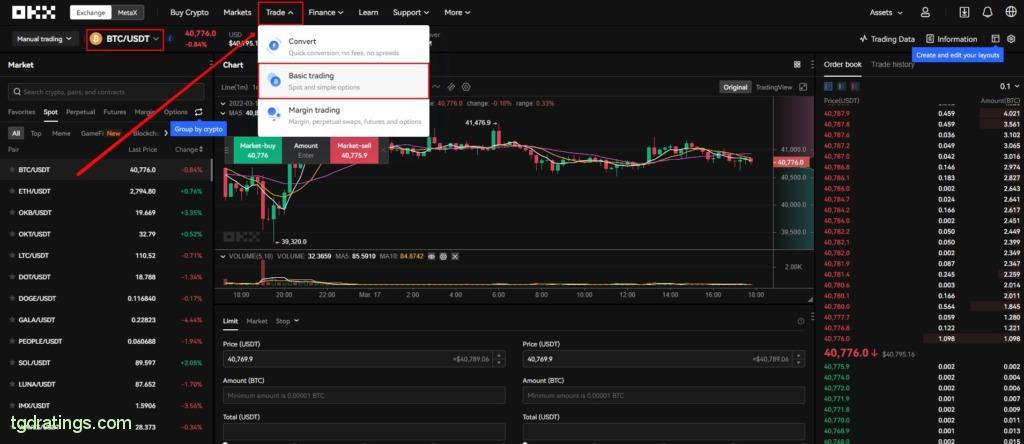Collapse the Trade dropdown menu

280,12
